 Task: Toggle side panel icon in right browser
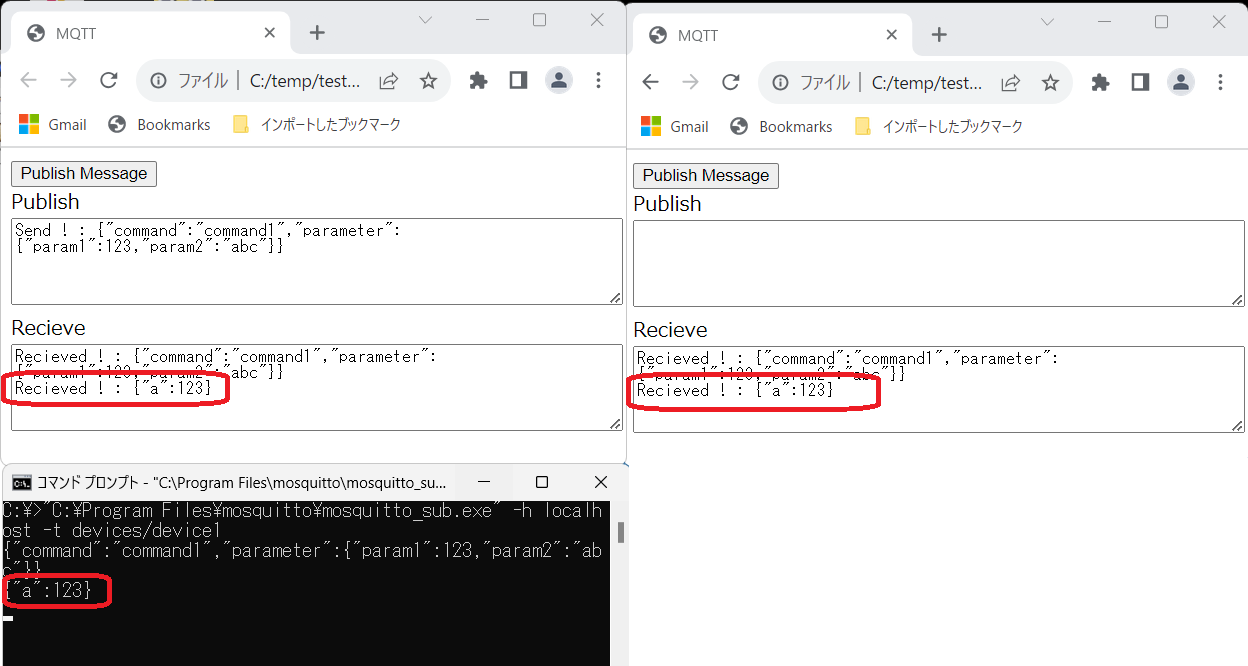pos(1140,83)
